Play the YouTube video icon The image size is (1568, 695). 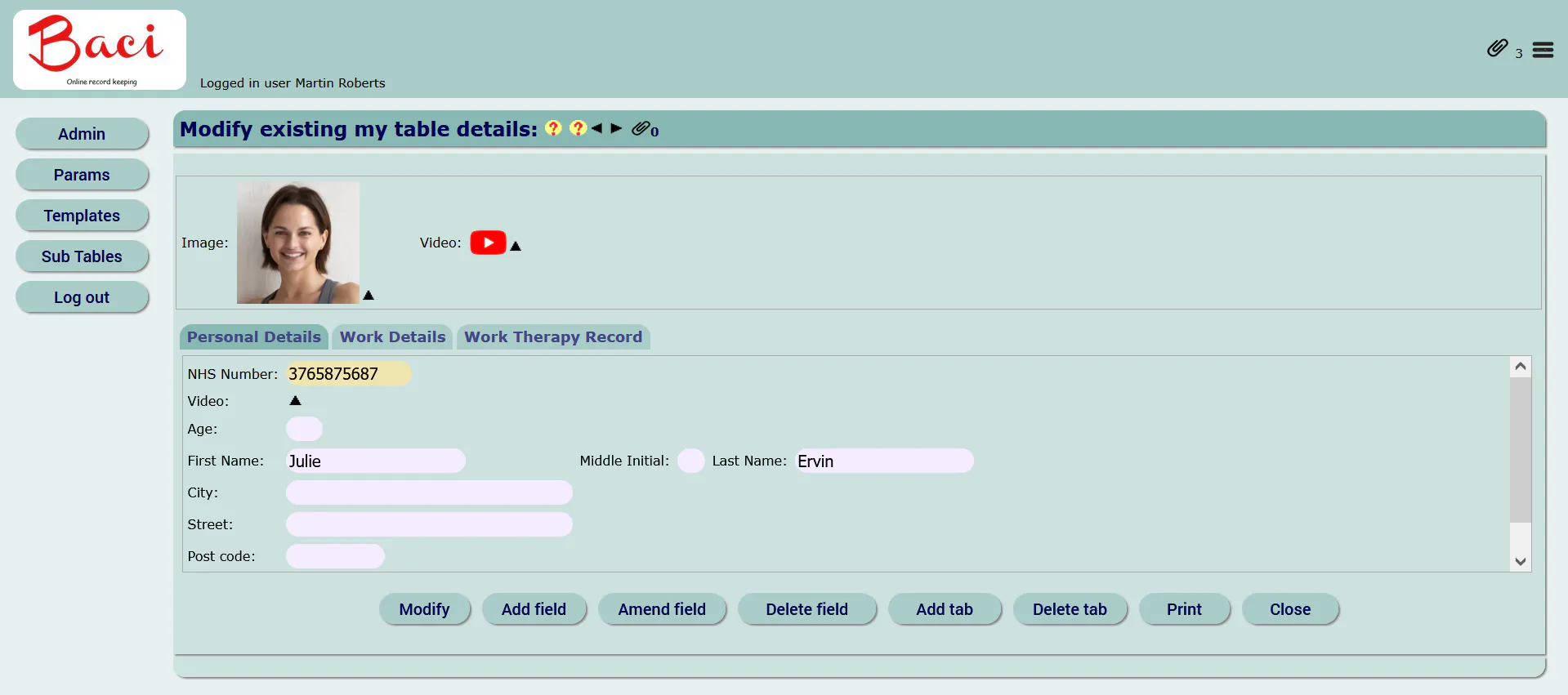488,243
